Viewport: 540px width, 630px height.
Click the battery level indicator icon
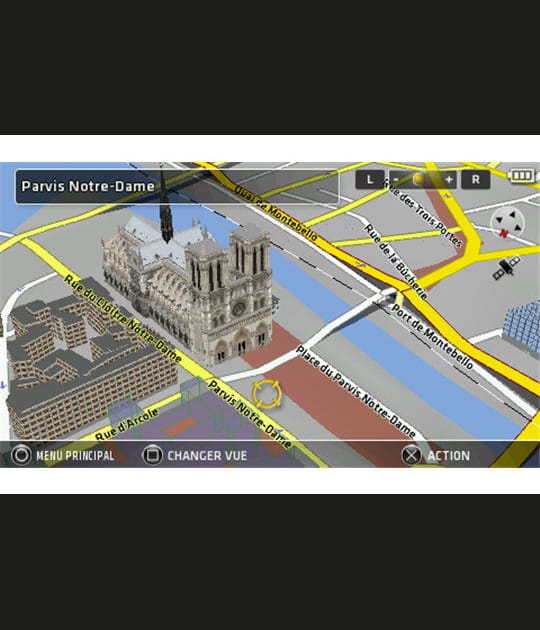point(523,176)
